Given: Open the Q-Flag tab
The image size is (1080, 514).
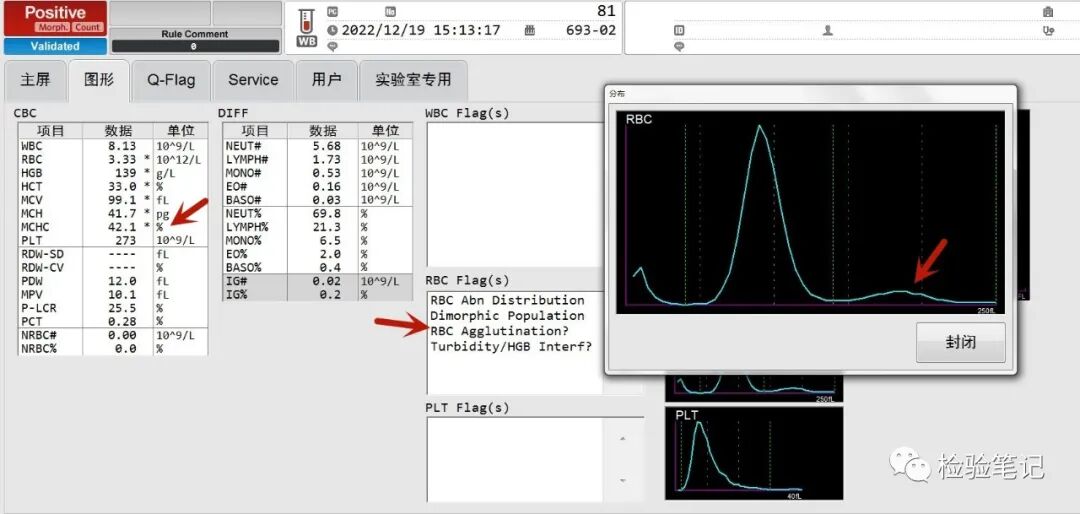Looking at the screenshot, I should tap(171, 80).
